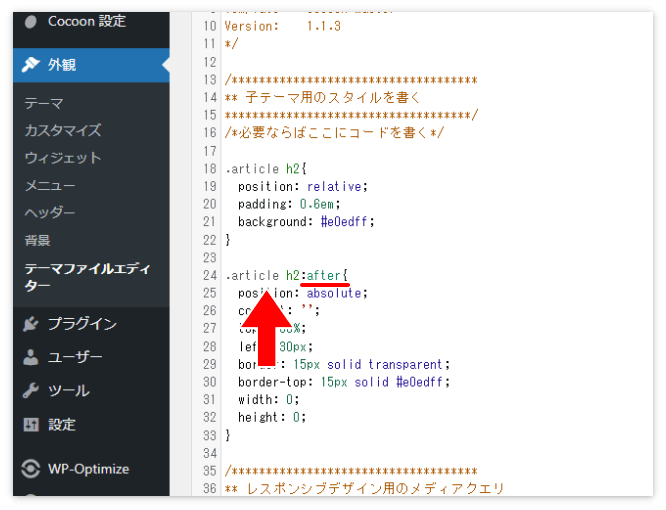Viewport: 666px width, 510px height.
Task: Click the comment 子テーマ用のスタイルを書く
Action: pos(333,98)
